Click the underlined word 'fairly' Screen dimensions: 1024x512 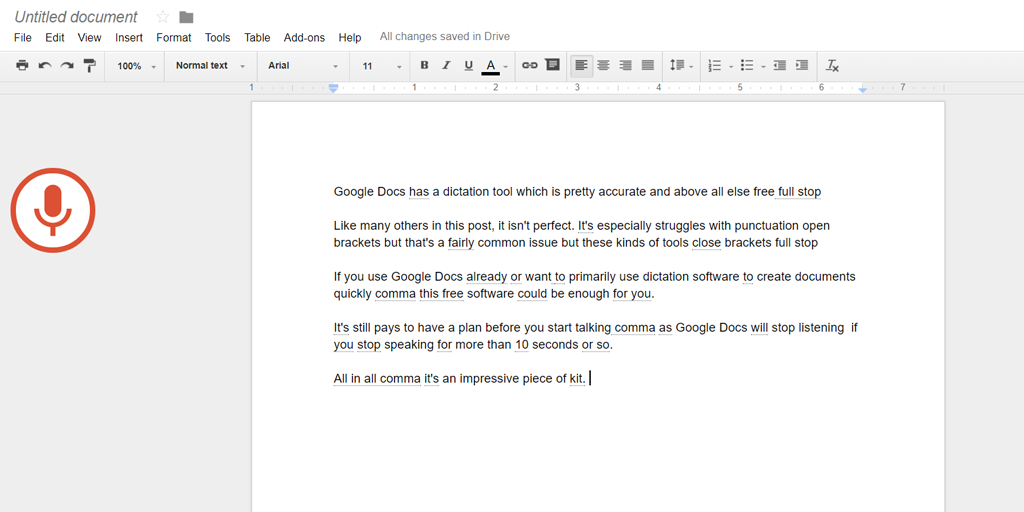[461, 243]
